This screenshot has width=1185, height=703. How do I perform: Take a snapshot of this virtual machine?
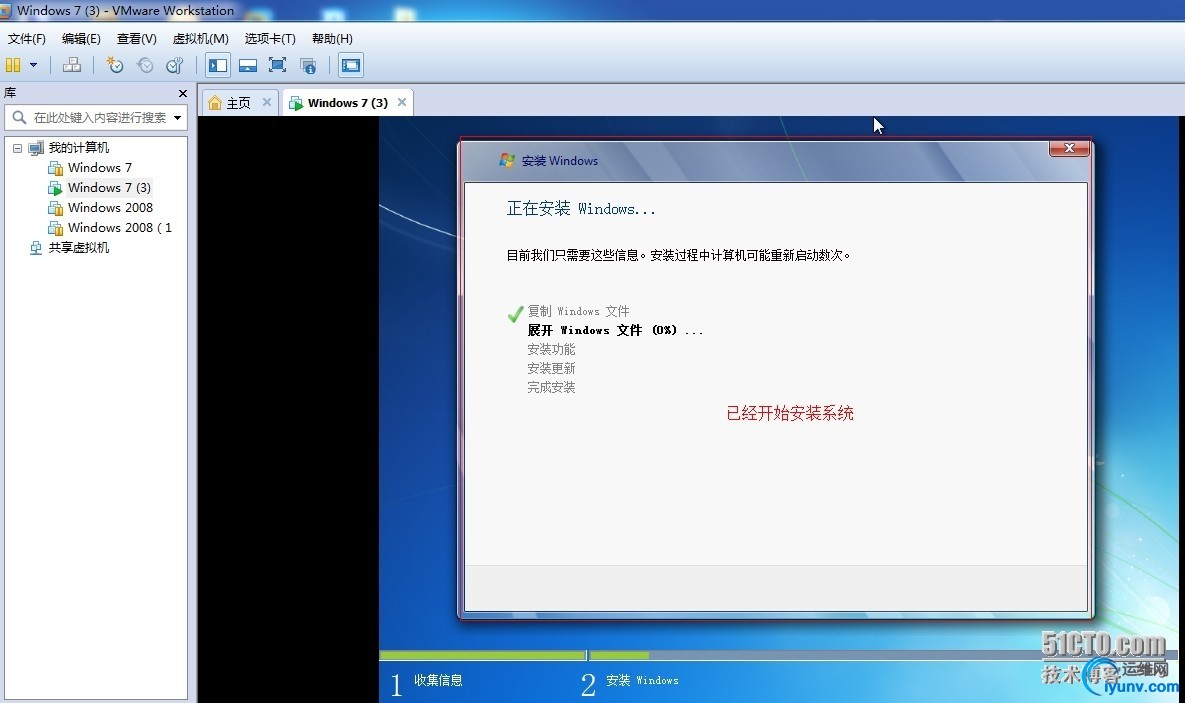click(114, 65)
